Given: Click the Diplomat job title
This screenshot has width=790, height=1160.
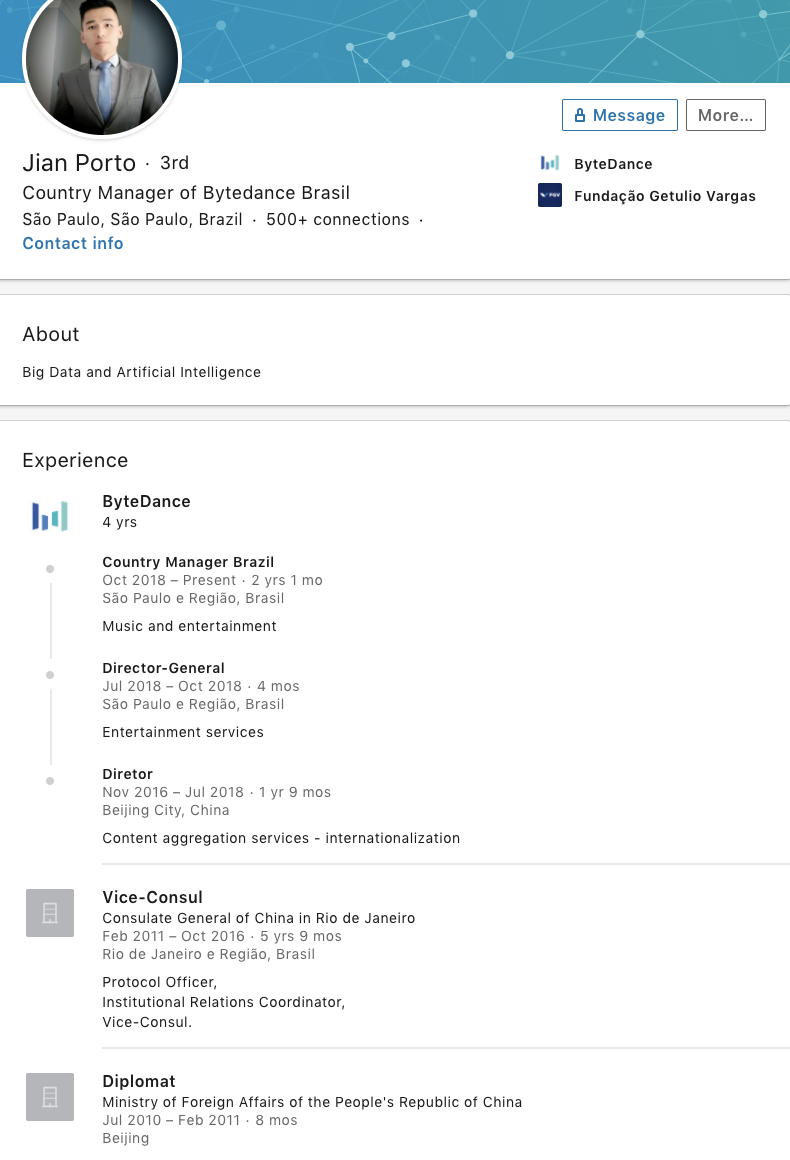Looking at the screenshot, I should [x=139, y=1081].
